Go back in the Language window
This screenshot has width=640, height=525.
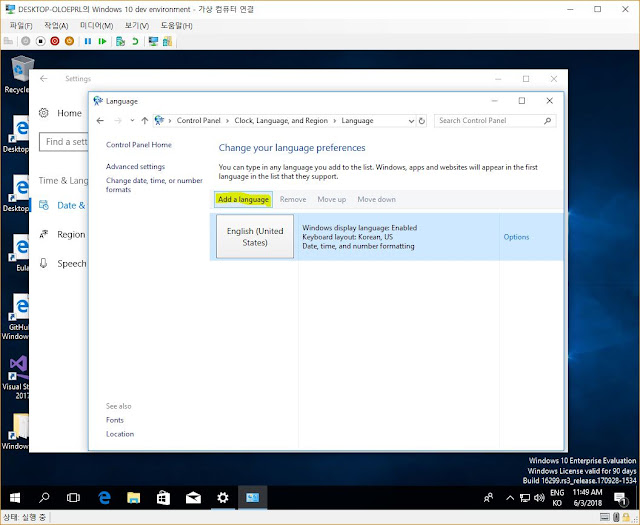pos(100,120)
